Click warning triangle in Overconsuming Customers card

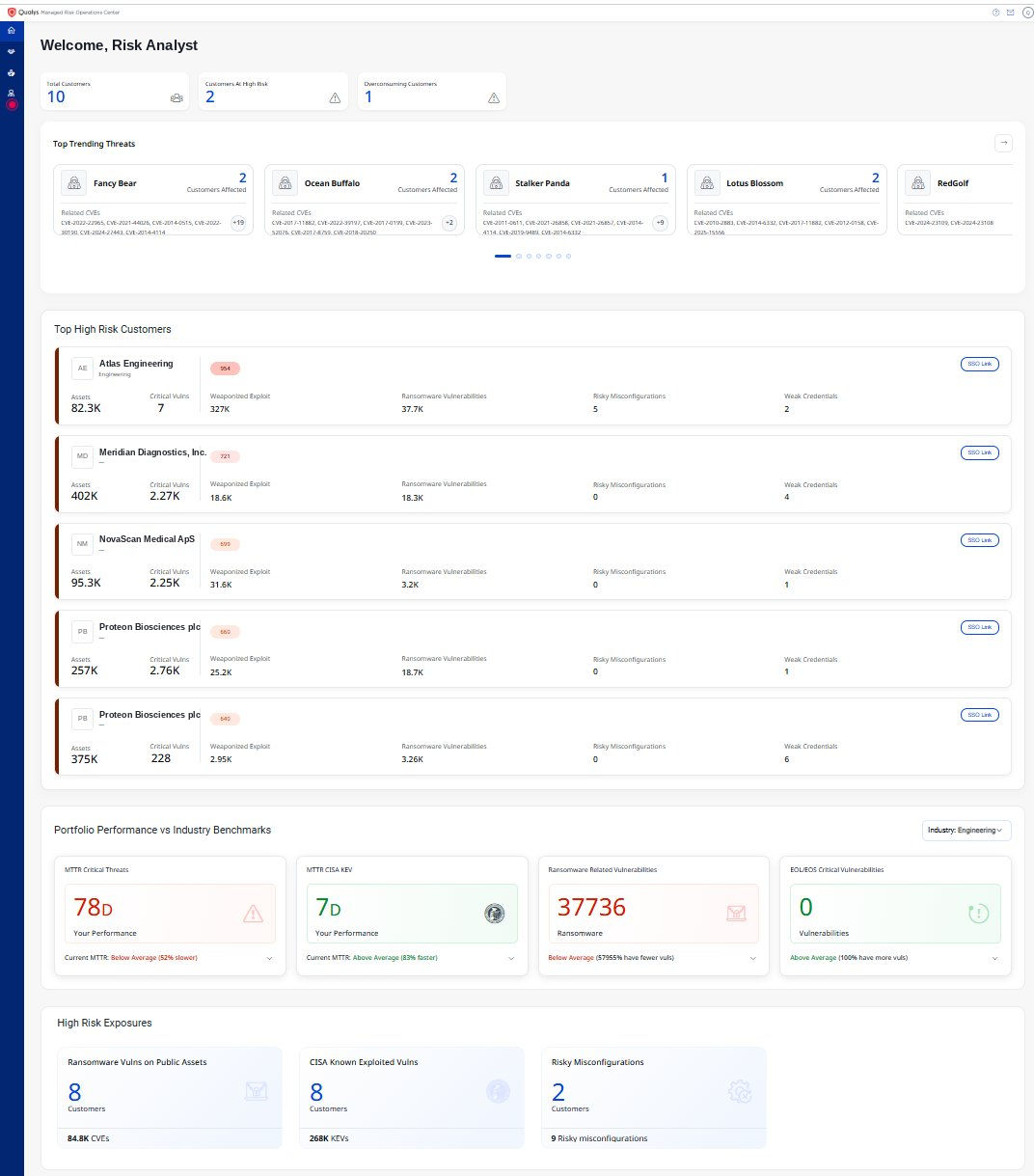pyautogui.click(x=494, y=97)
